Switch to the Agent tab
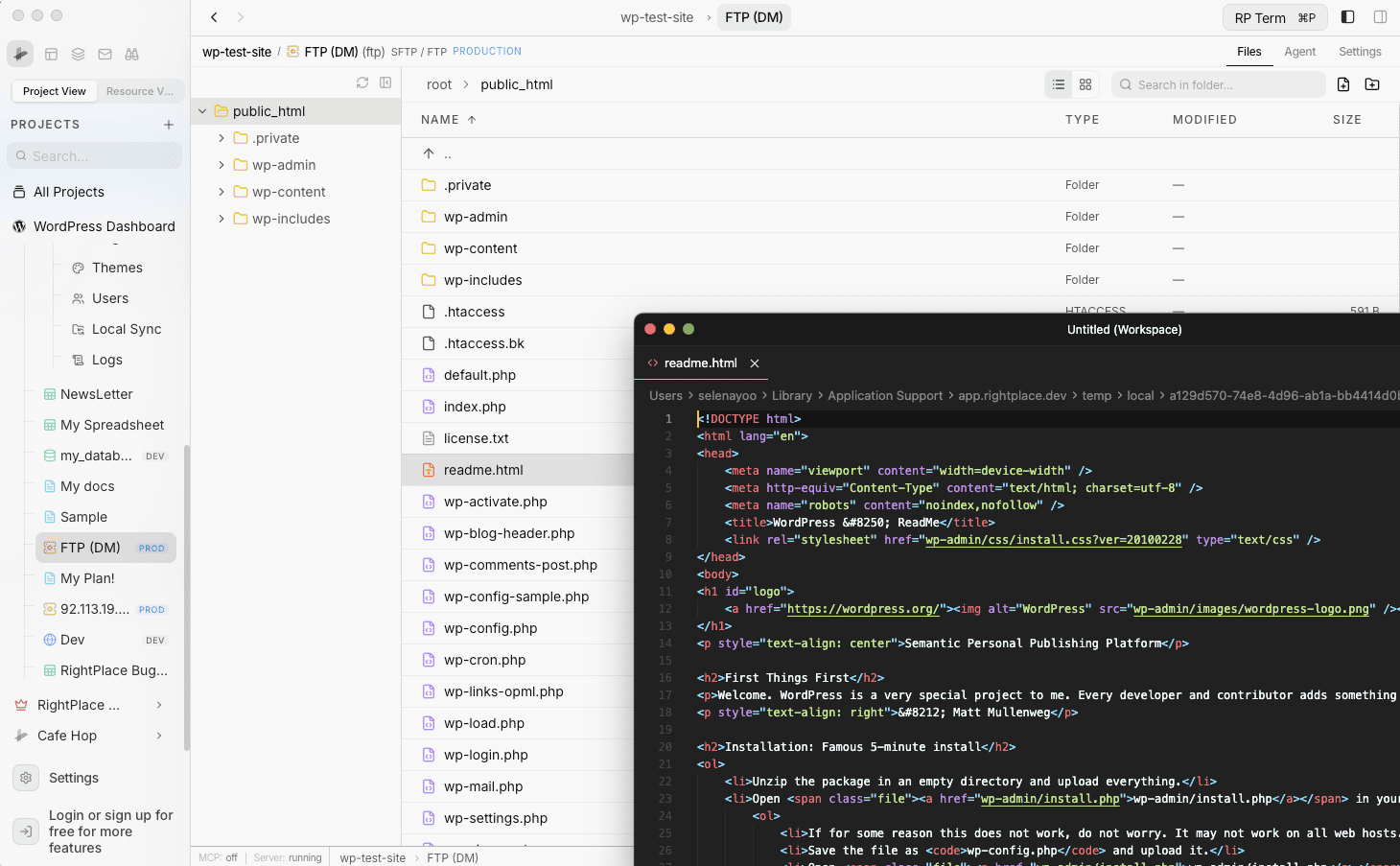The height and width of the screenshot is (866, 1400). tap(1299, 52)
